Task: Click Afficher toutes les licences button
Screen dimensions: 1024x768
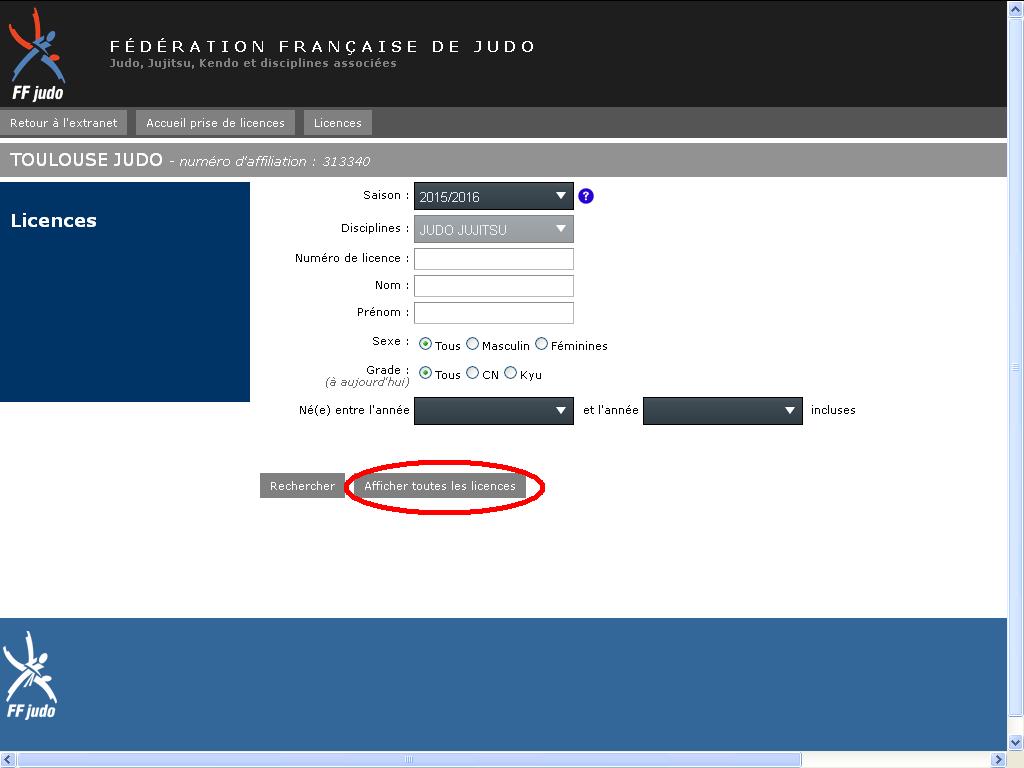Action: tap(439, 486)
